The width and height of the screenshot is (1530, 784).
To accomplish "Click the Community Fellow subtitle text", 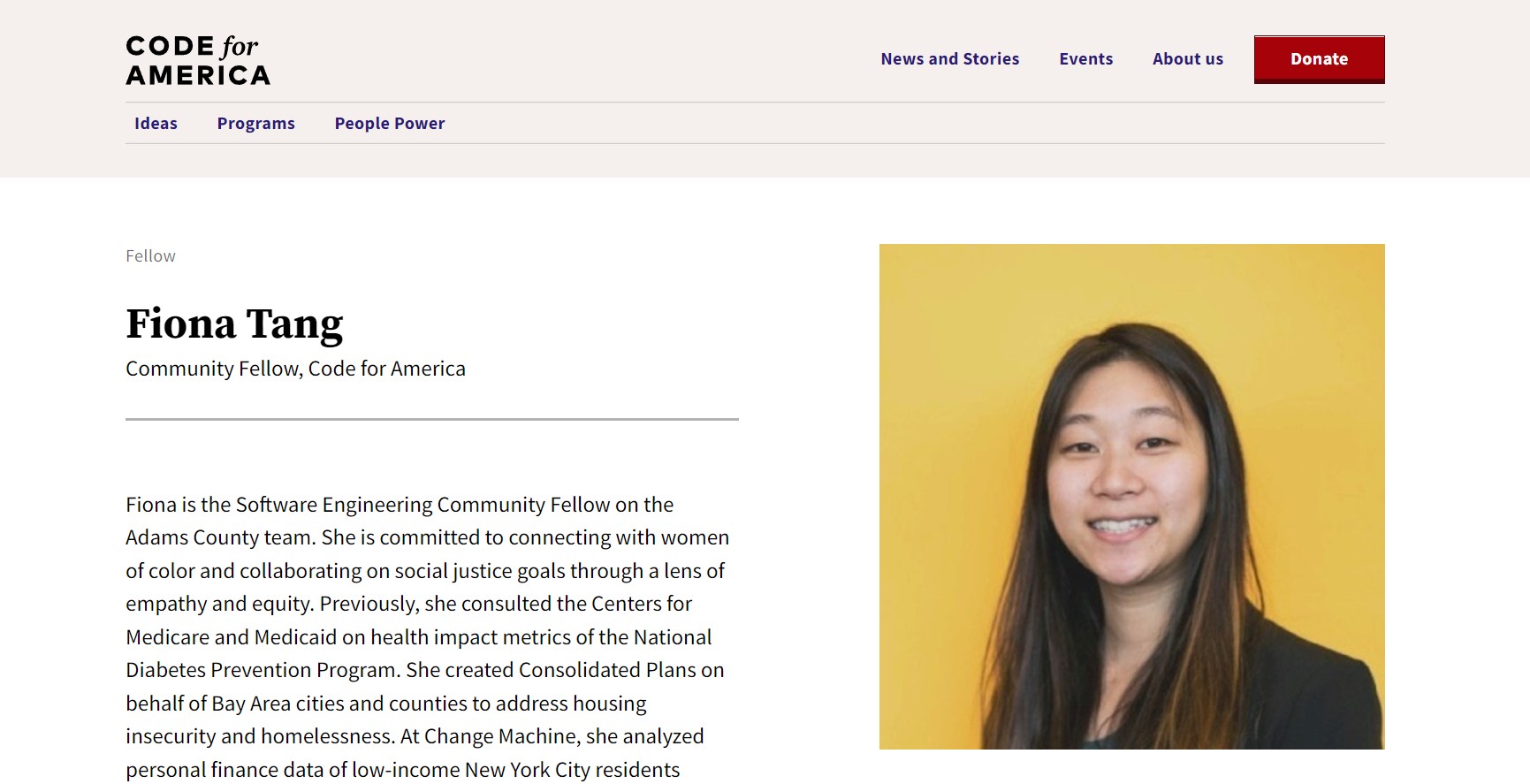I will (295, 369).
